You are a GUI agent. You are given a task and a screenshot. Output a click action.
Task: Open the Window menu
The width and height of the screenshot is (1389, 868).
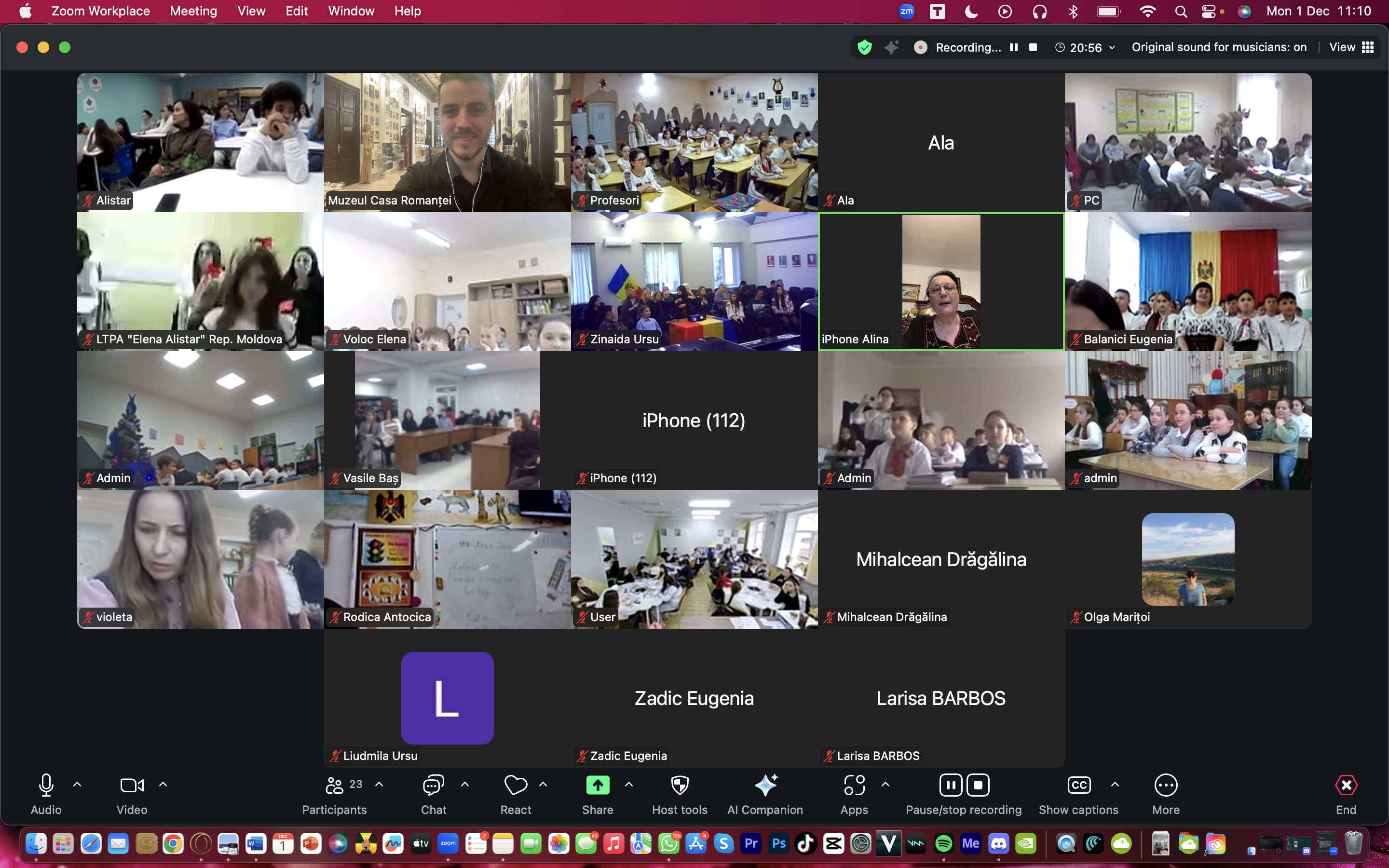click(x=351, y=11)
